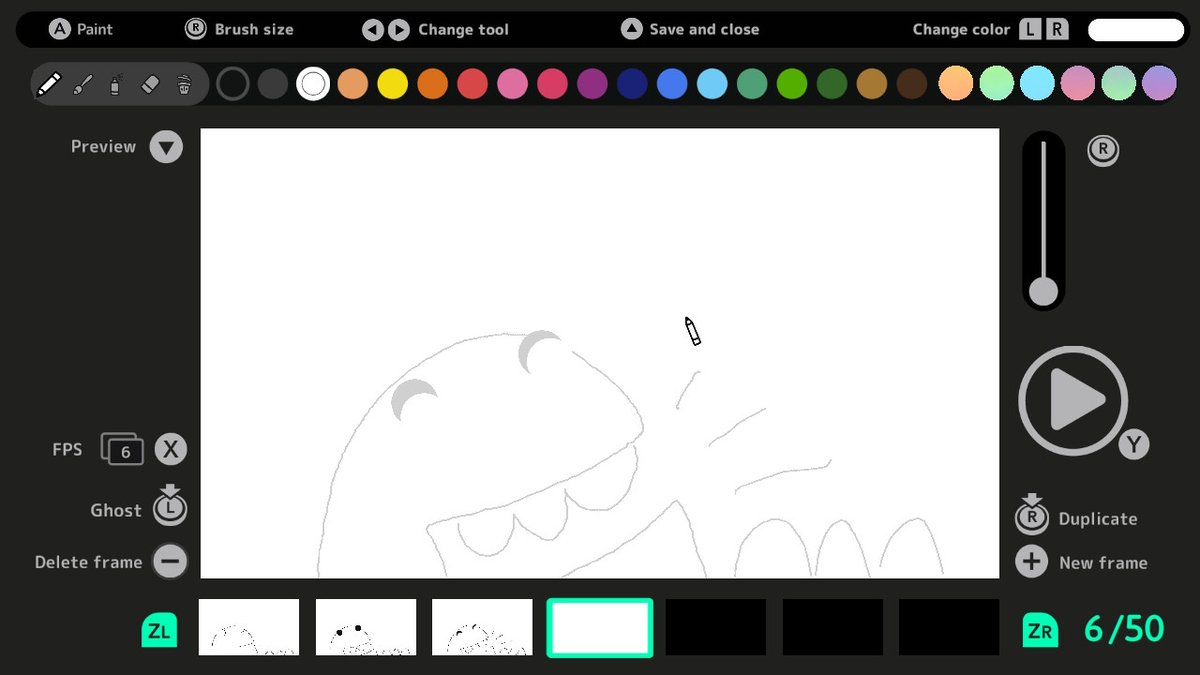Click the R button for Change color
The width and height of the screenshot is (1200, 675).
1057,29
